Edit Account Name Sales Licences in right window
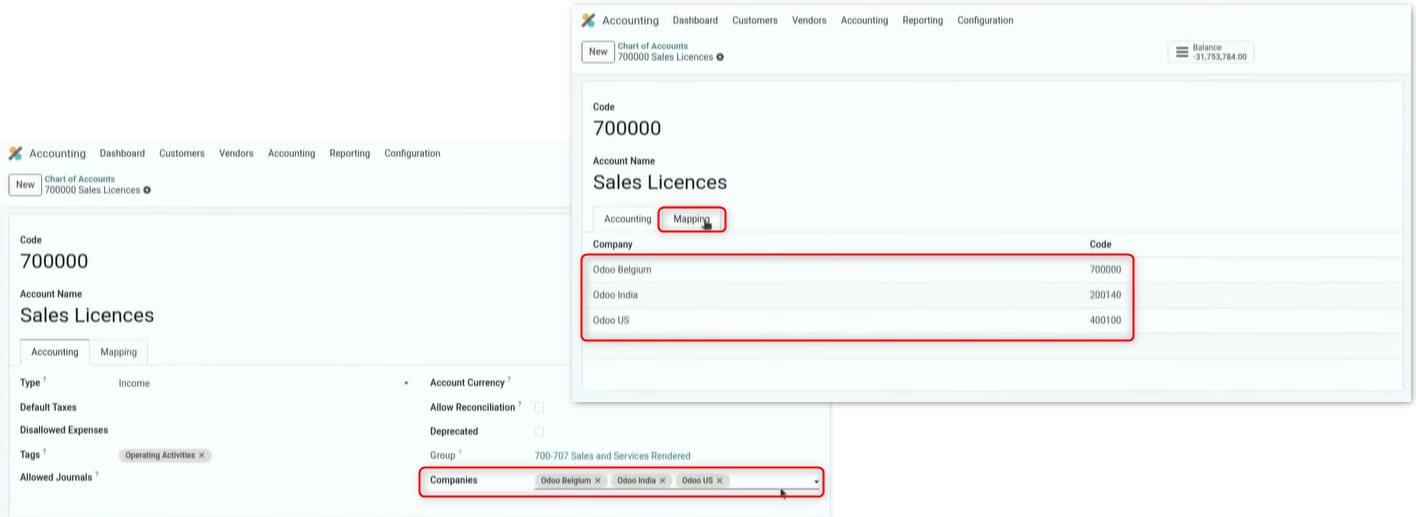1416x517 pixels. click(660, 183)
